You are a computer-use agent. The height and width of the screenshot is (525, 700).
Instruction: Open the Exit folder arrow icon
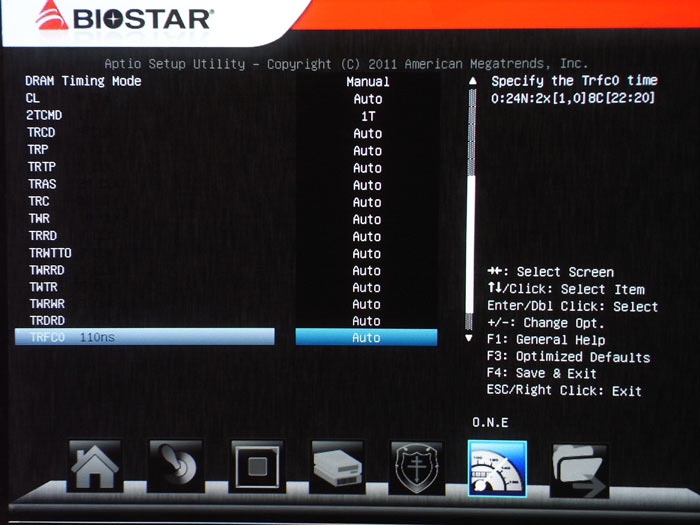click(x=579, y=471)
